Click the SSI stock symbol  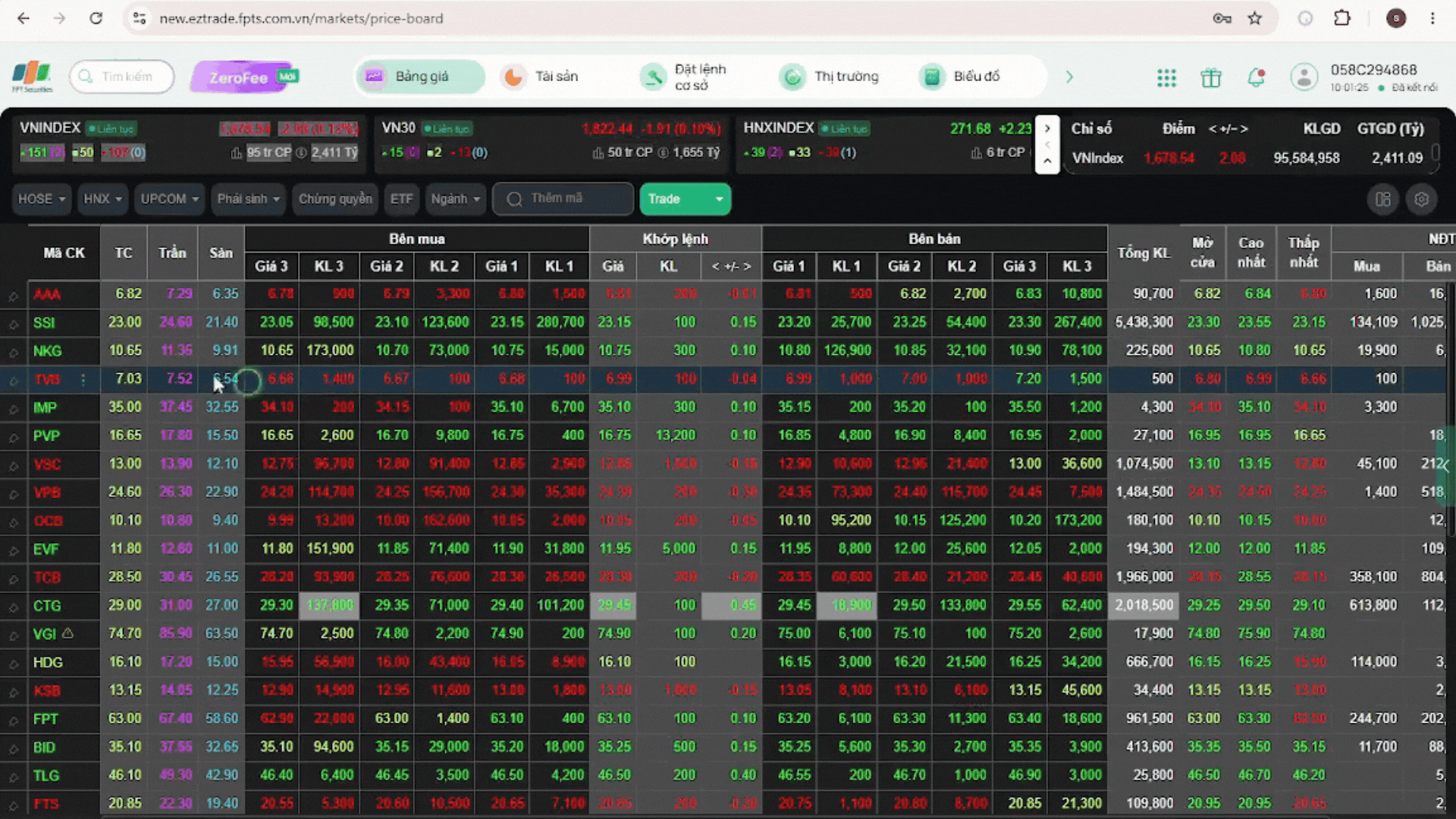(x=44, y=323)
